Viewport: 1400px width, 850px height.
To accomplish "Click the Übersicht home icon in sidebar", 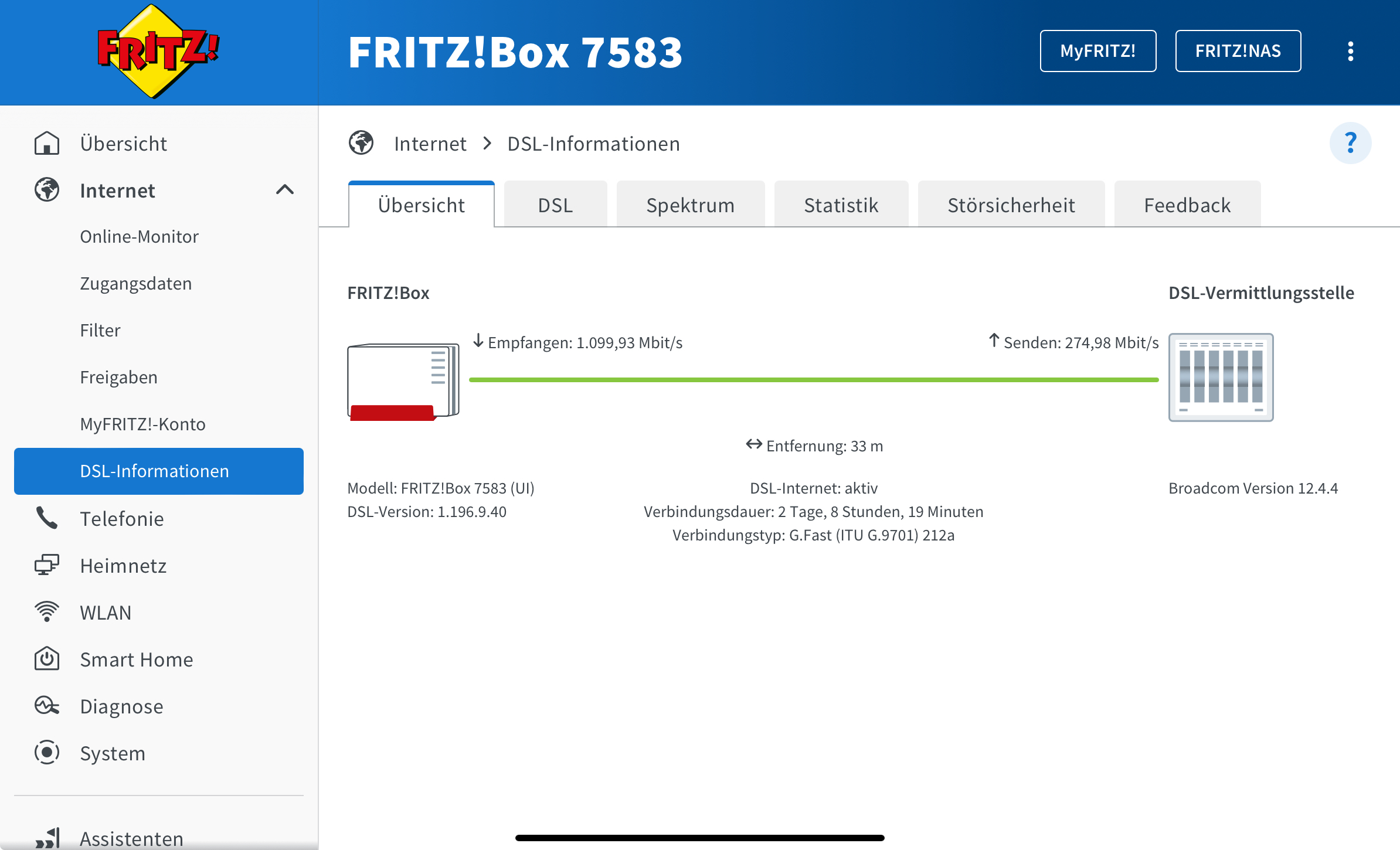I will click(x=47, y=144).
